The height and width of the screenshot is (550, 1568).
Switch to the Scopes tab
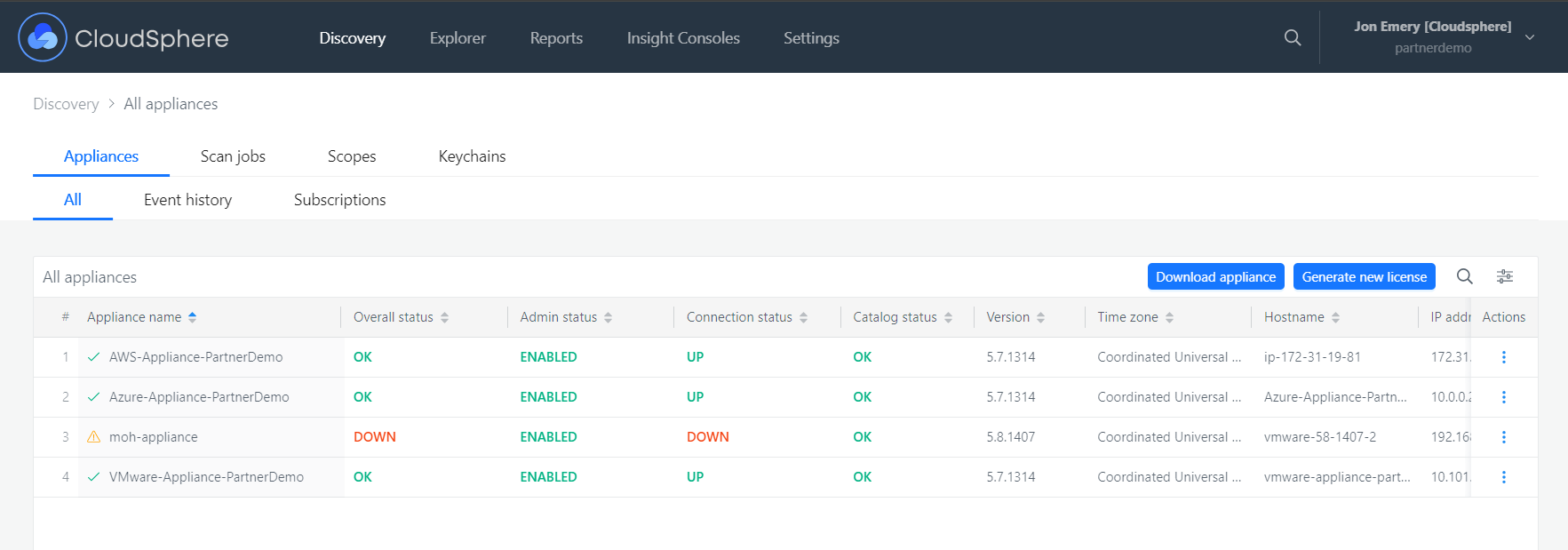tap(352, 156)
